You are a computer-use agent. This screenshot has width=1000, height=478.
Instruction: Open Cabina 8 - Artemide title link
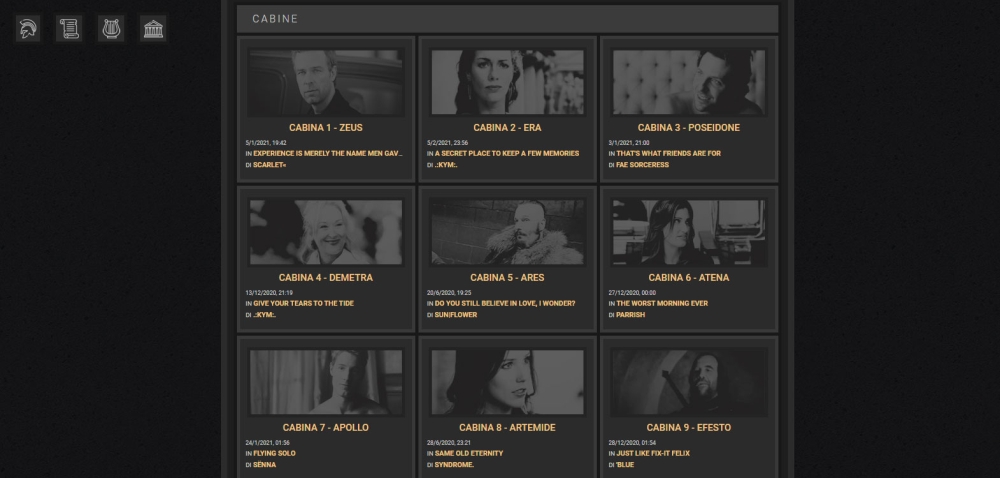(507, 428)
